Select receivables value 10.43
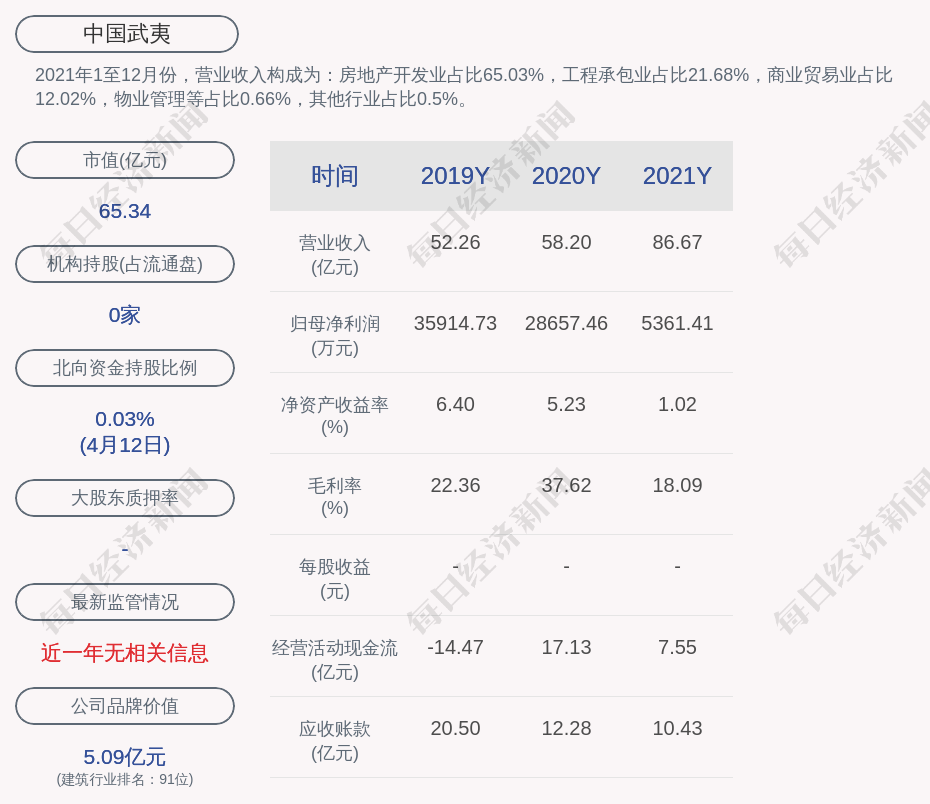 (x=677, y=728)
